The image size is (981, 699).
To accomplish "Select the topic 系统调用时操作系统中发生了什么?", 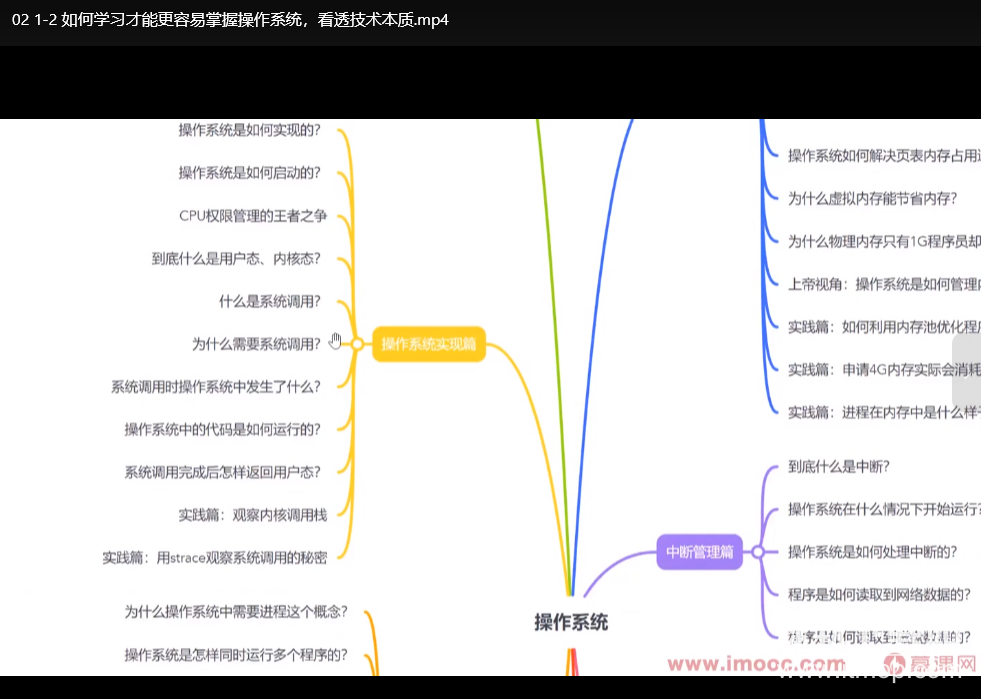I will [x=216, y=387].
